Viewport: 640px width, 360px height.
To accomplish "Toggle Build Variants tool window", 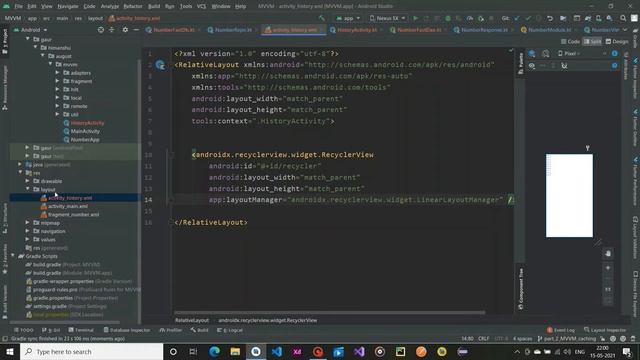I will coord(5,302).
